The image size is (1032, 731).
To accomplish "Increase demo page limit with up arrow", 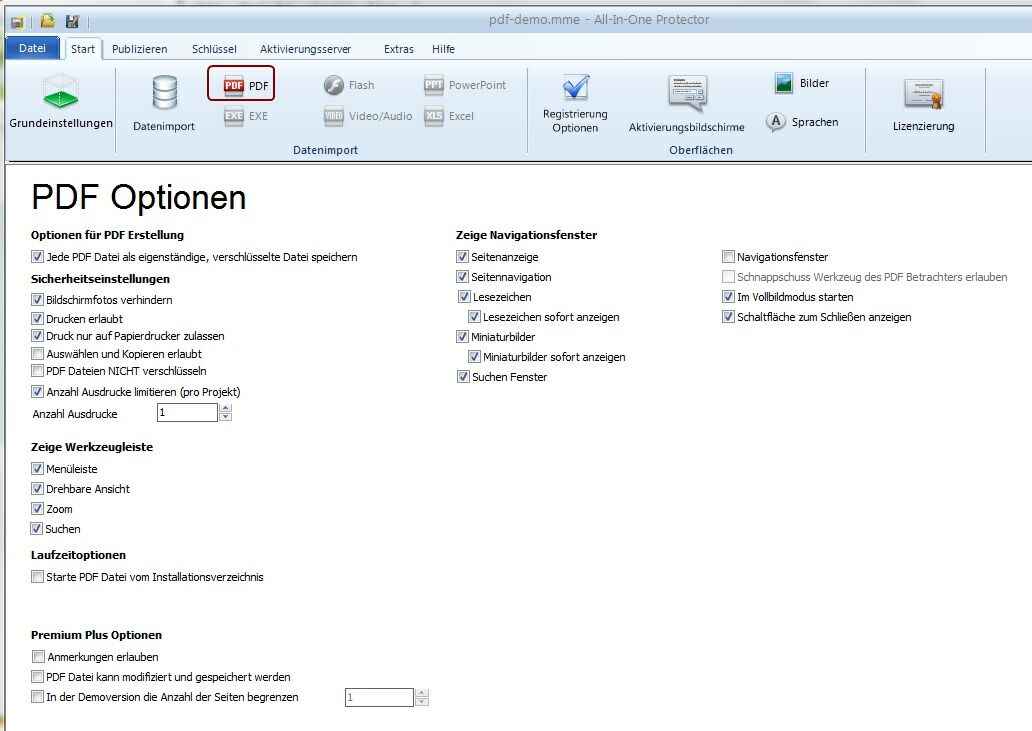I will (x=422, y=693).
